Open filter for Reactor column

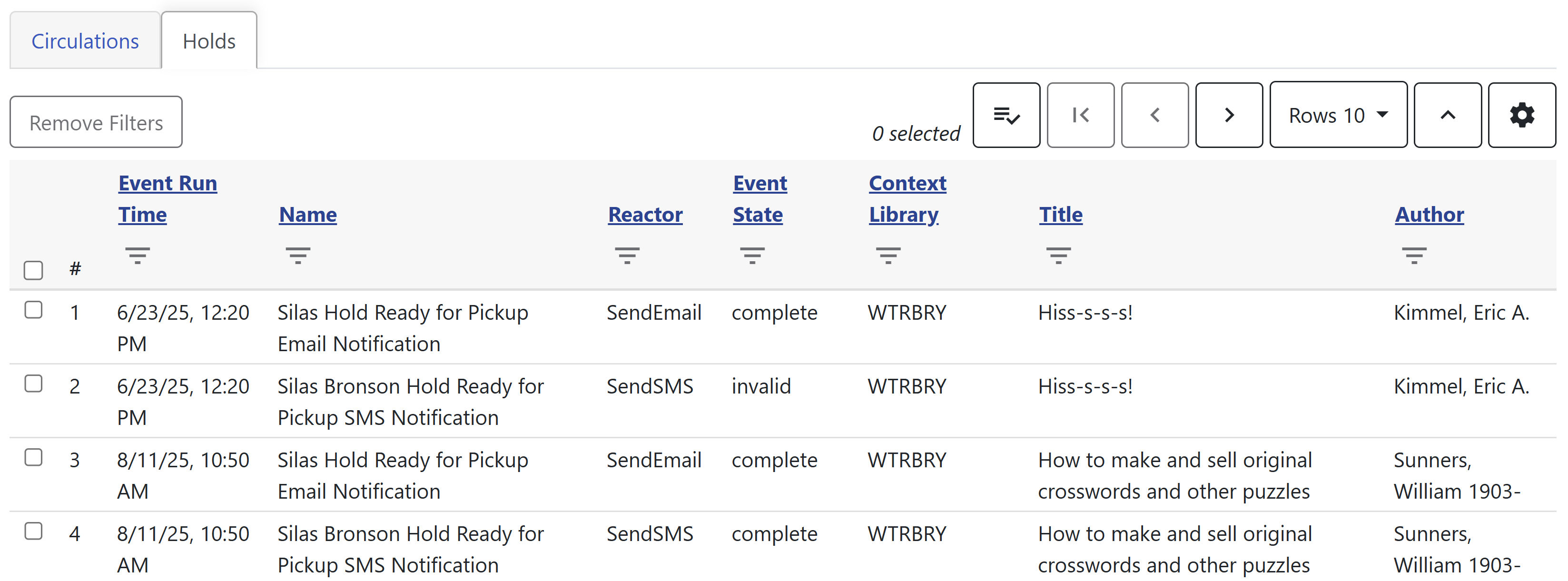627,256
